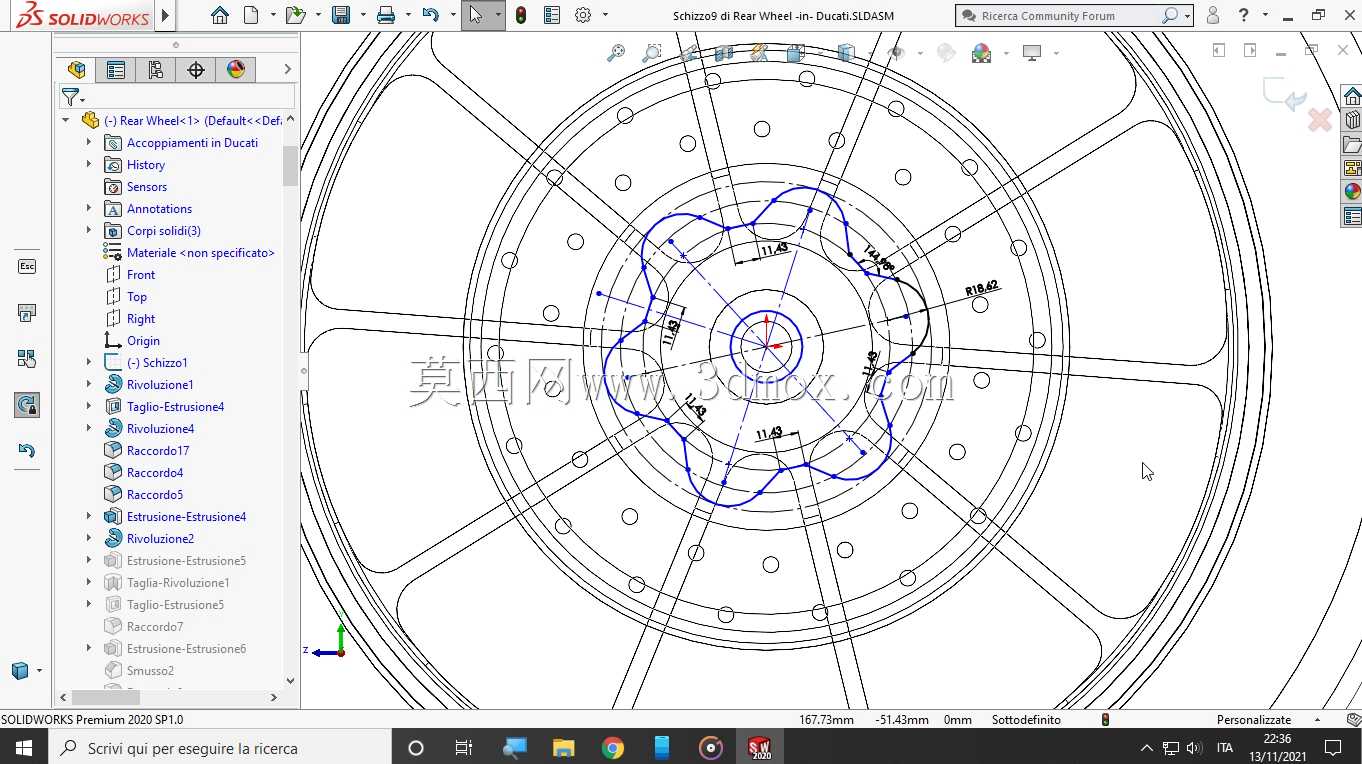Switch to ConfigurationManager tab
This screenshot has height=764, width=1362.
156,69
